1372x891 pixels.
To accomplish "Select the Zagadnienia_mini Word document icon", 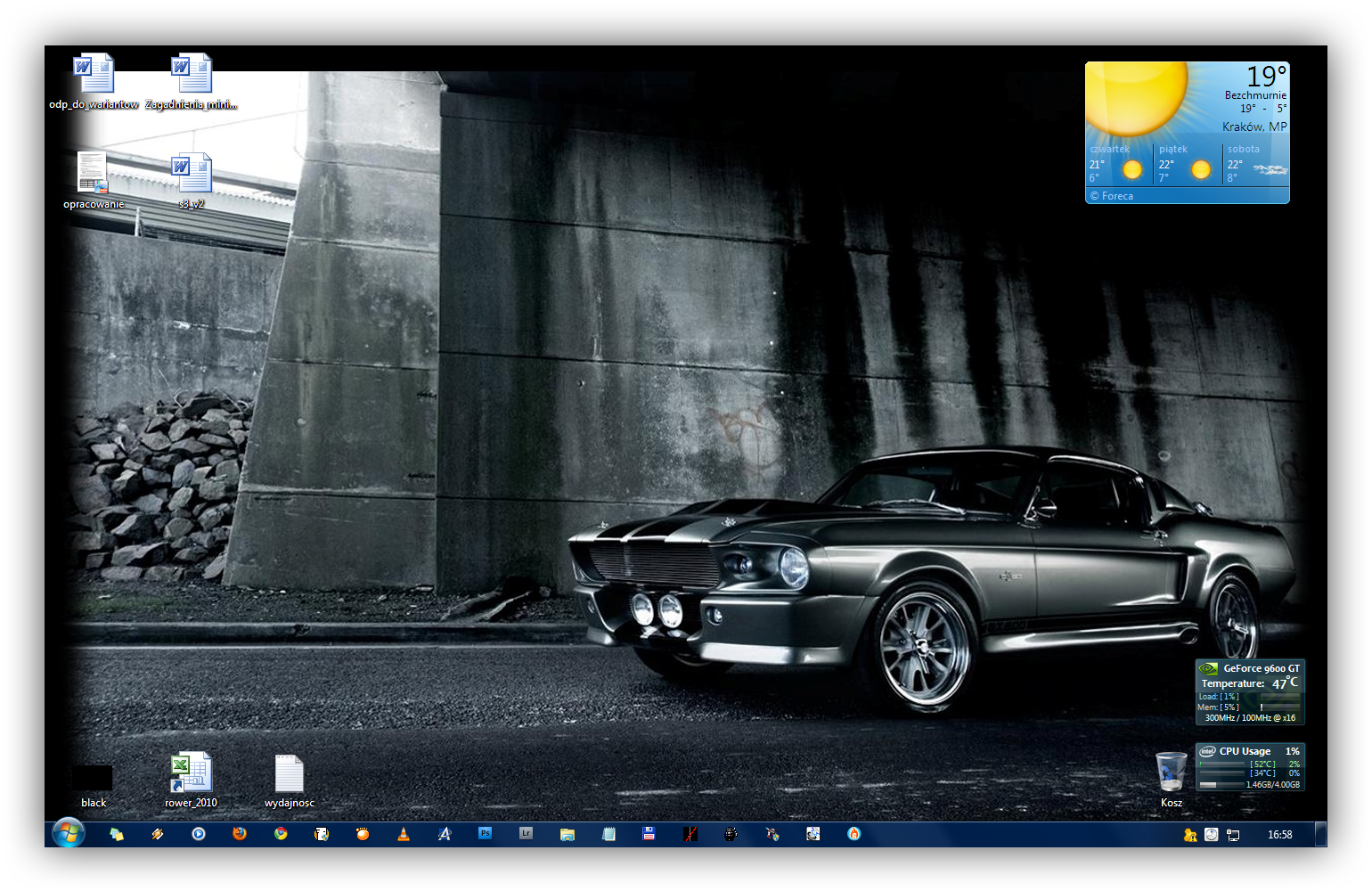I will coord(192,75).
